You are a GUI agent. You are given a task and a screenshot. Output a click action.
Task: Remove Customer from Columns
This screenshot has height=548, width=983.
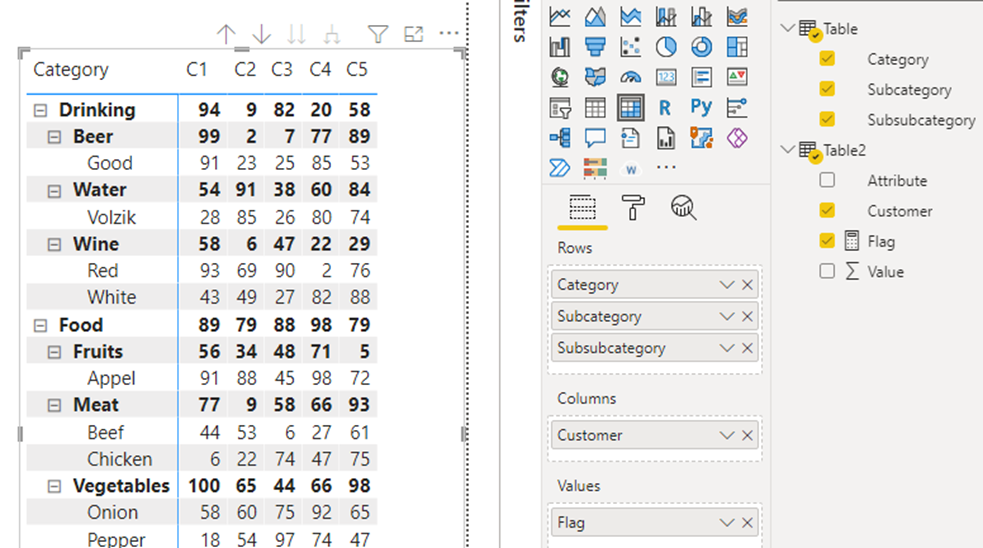coord(747,435)
